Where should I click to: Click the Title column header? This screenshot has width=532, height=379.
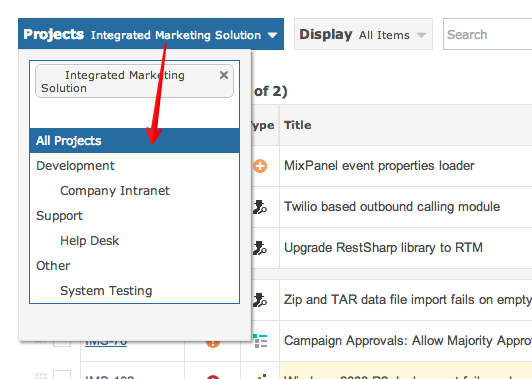coord(298,125)
